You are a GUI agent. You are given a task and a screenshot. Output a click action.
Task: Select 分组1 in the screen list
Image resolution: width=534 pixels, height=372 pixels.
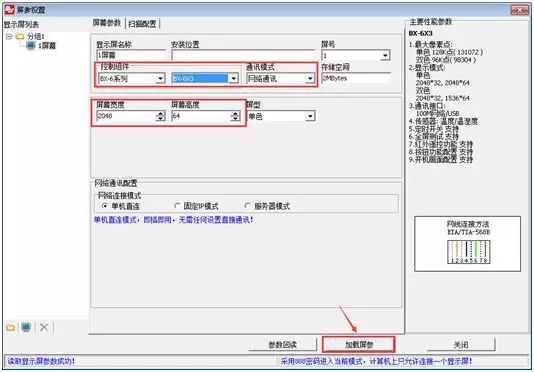36,36
